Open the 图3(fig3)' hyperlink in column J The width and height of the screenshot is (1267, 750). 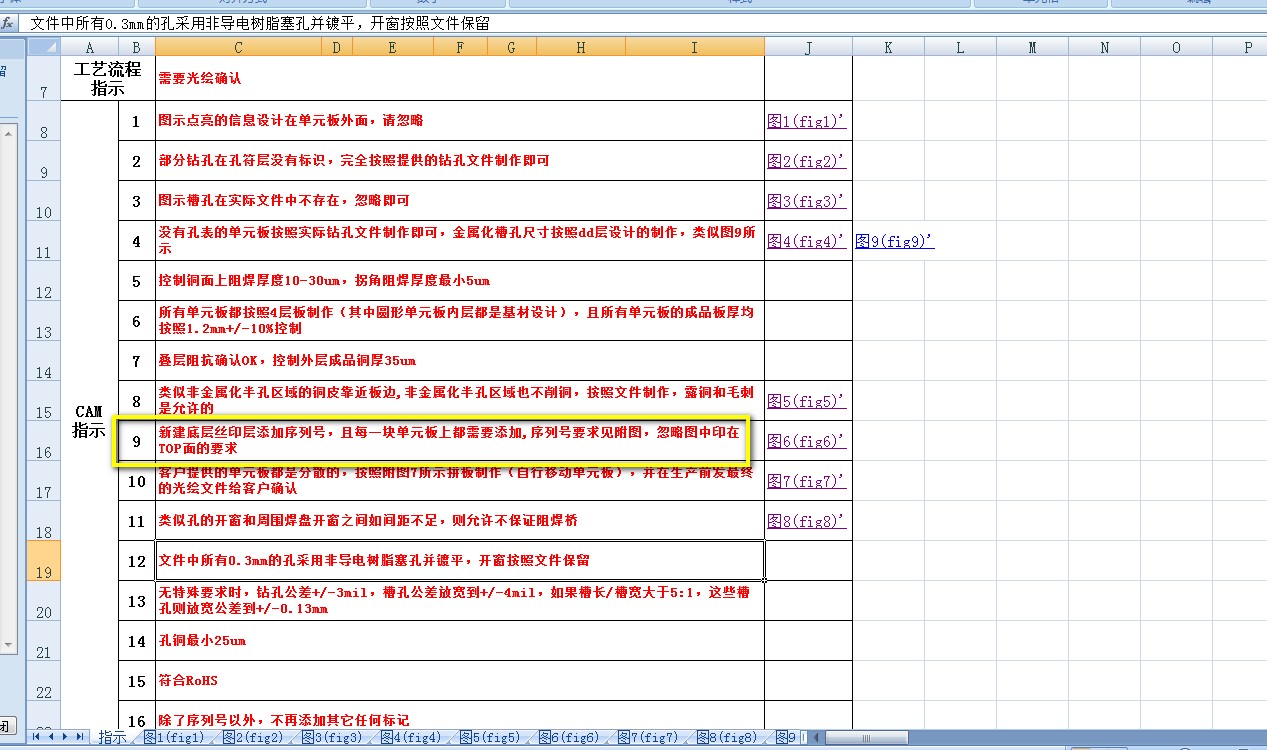click(807, 201)
